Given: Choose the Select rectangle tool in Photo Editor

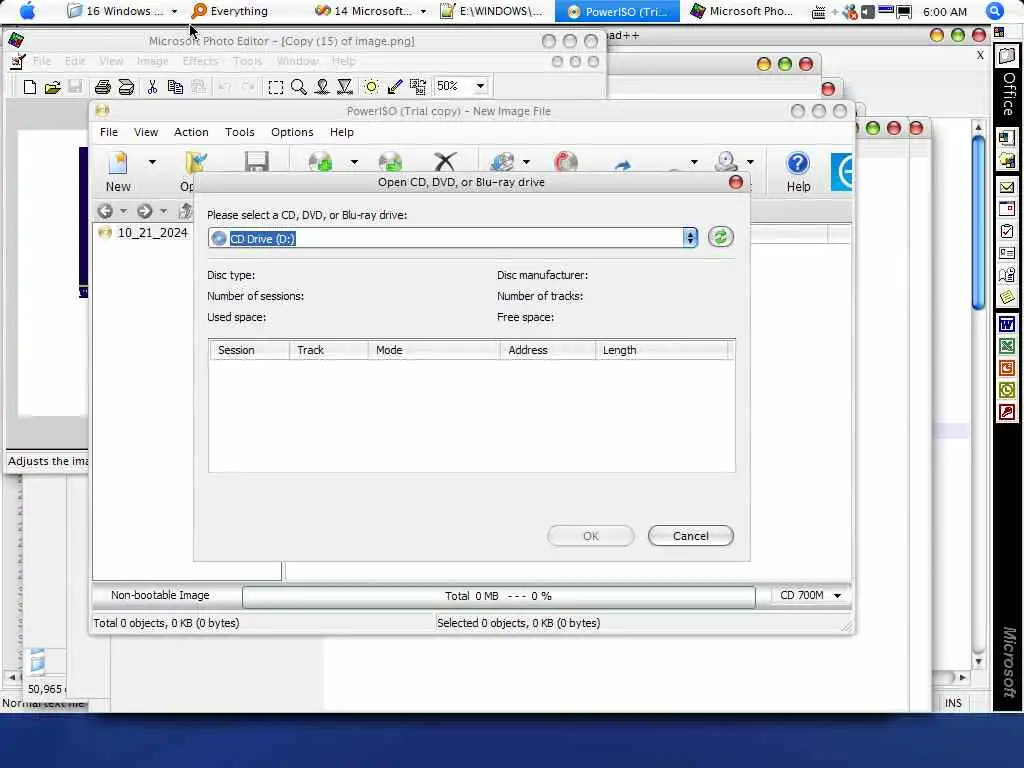Looking at the screenshot, I should 276,87.
